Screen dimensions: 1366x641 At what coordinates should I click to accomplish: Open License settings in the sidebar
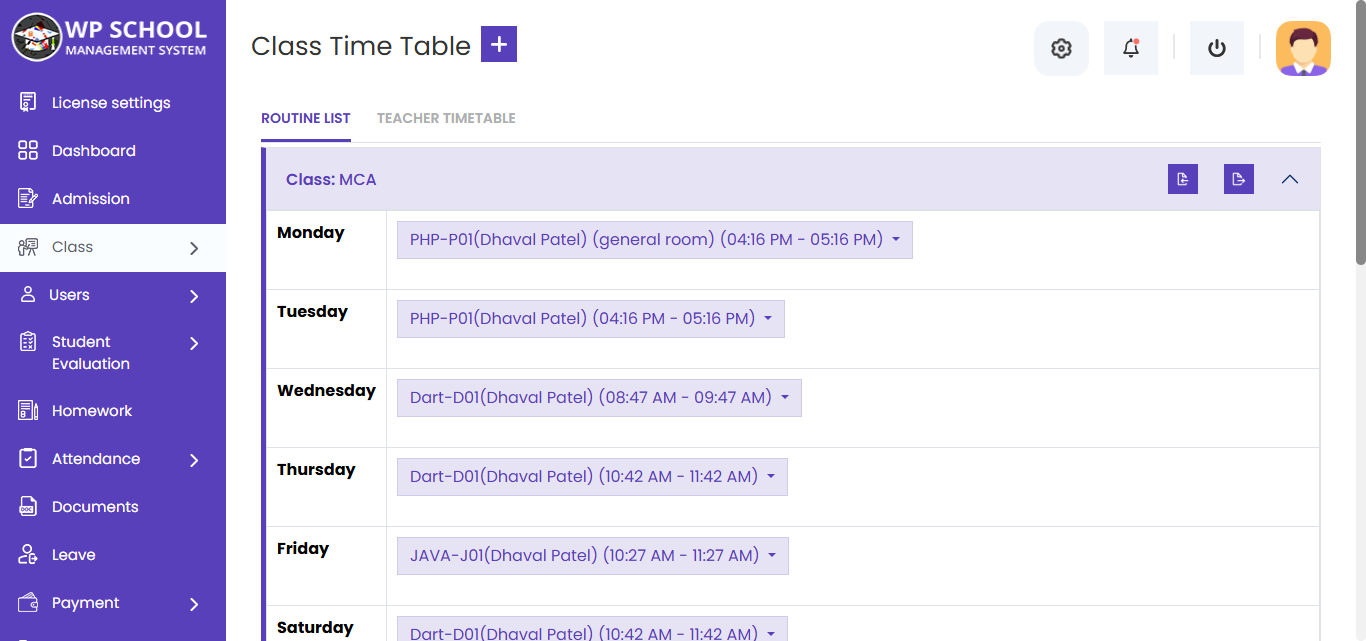tap(111, 103)
